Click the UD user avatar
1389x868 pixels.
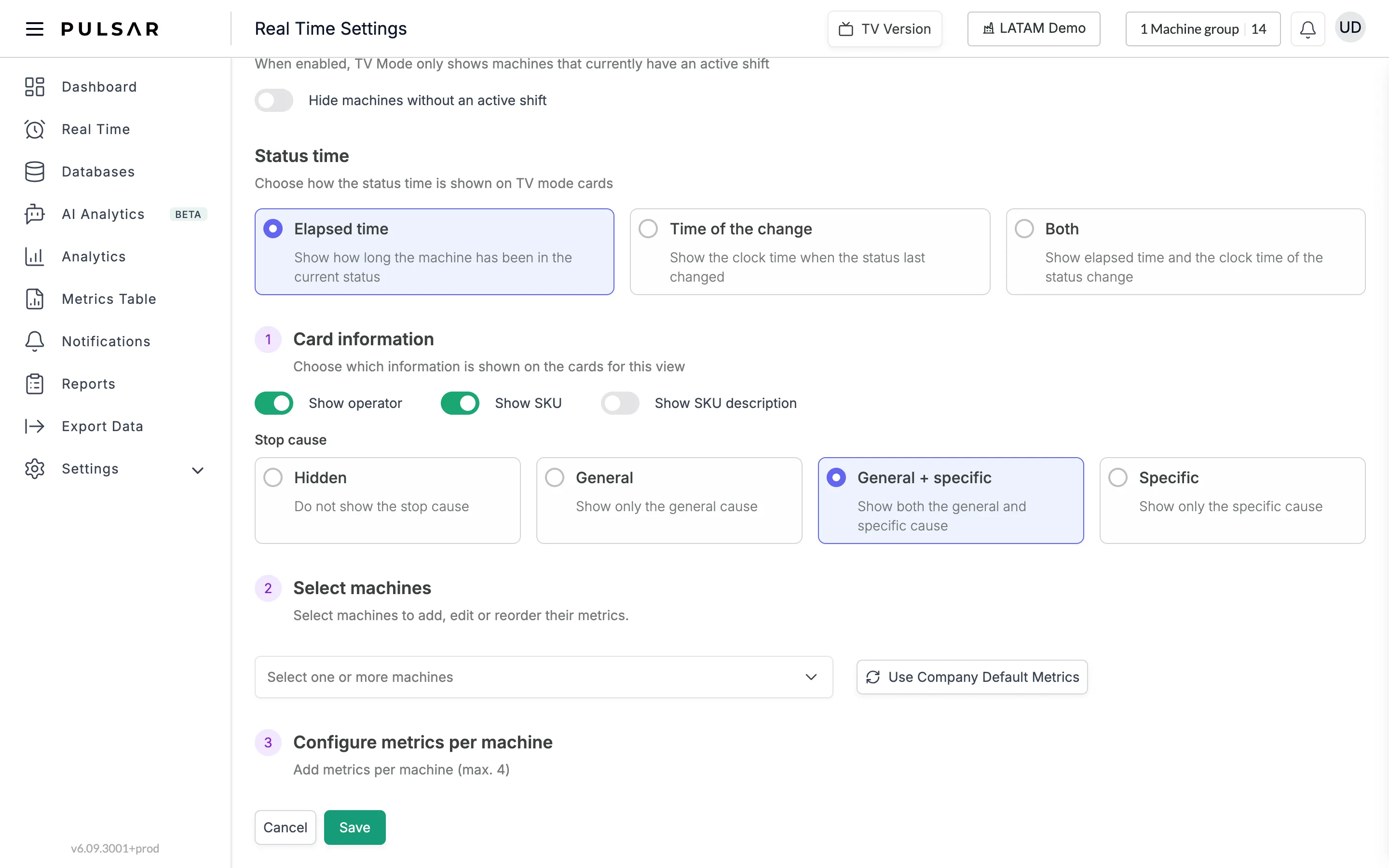pos(1350,27)
